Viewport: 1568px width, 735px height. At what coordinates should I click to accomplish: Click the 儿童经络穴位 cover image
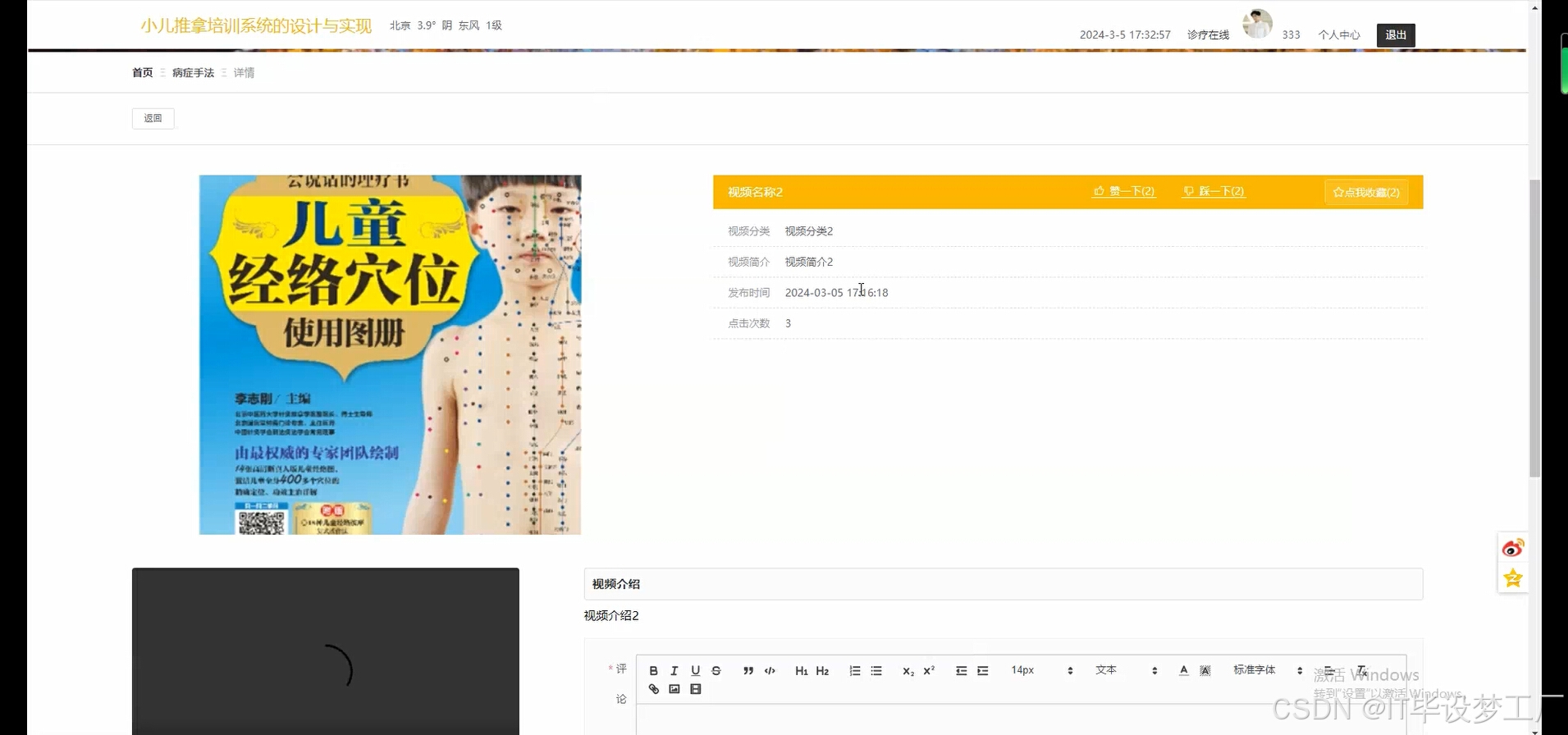coord(390,354)
